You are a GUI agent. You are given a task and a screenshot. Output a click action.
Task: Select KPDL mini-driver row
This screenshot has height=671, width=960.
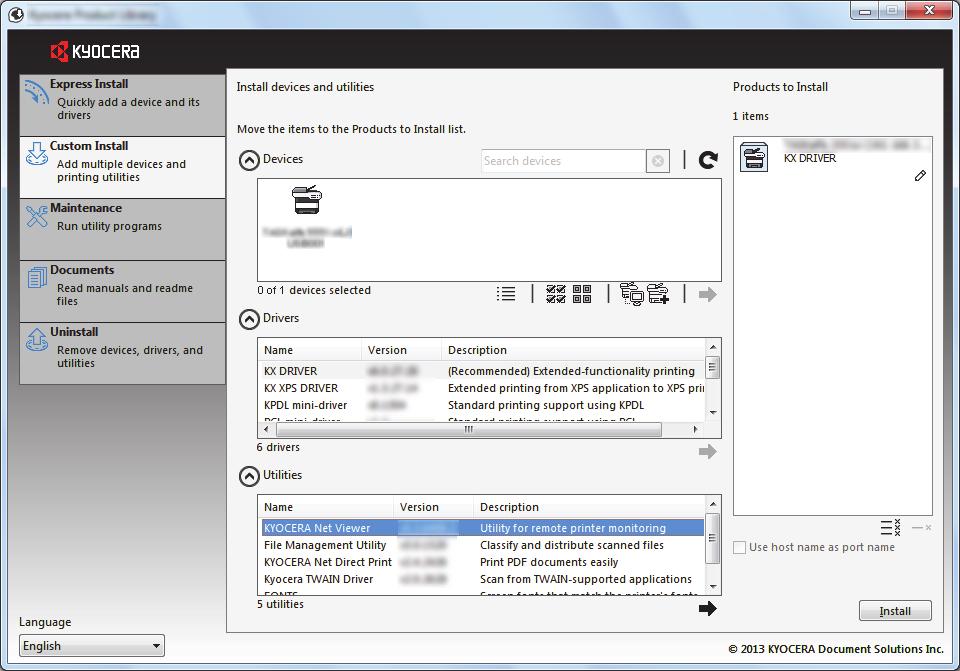pyautogui.click(x=482, y=405)
